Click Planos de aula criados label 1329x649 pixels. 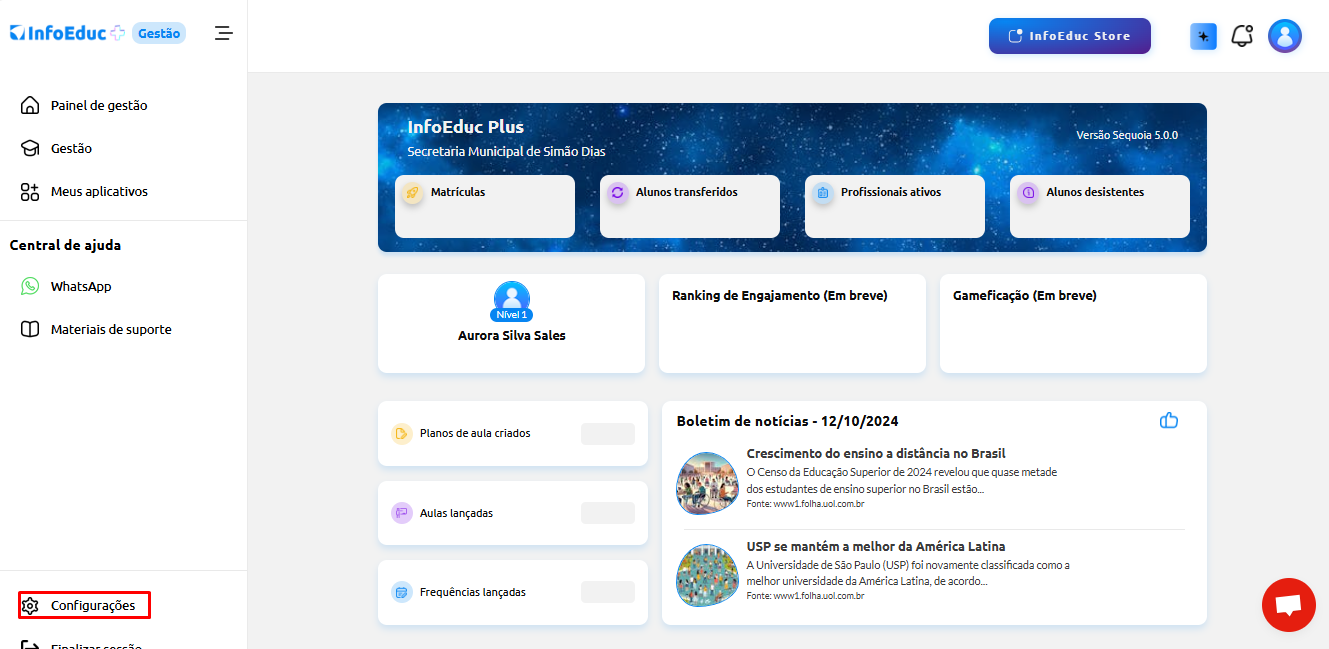(x=475, y=434)
